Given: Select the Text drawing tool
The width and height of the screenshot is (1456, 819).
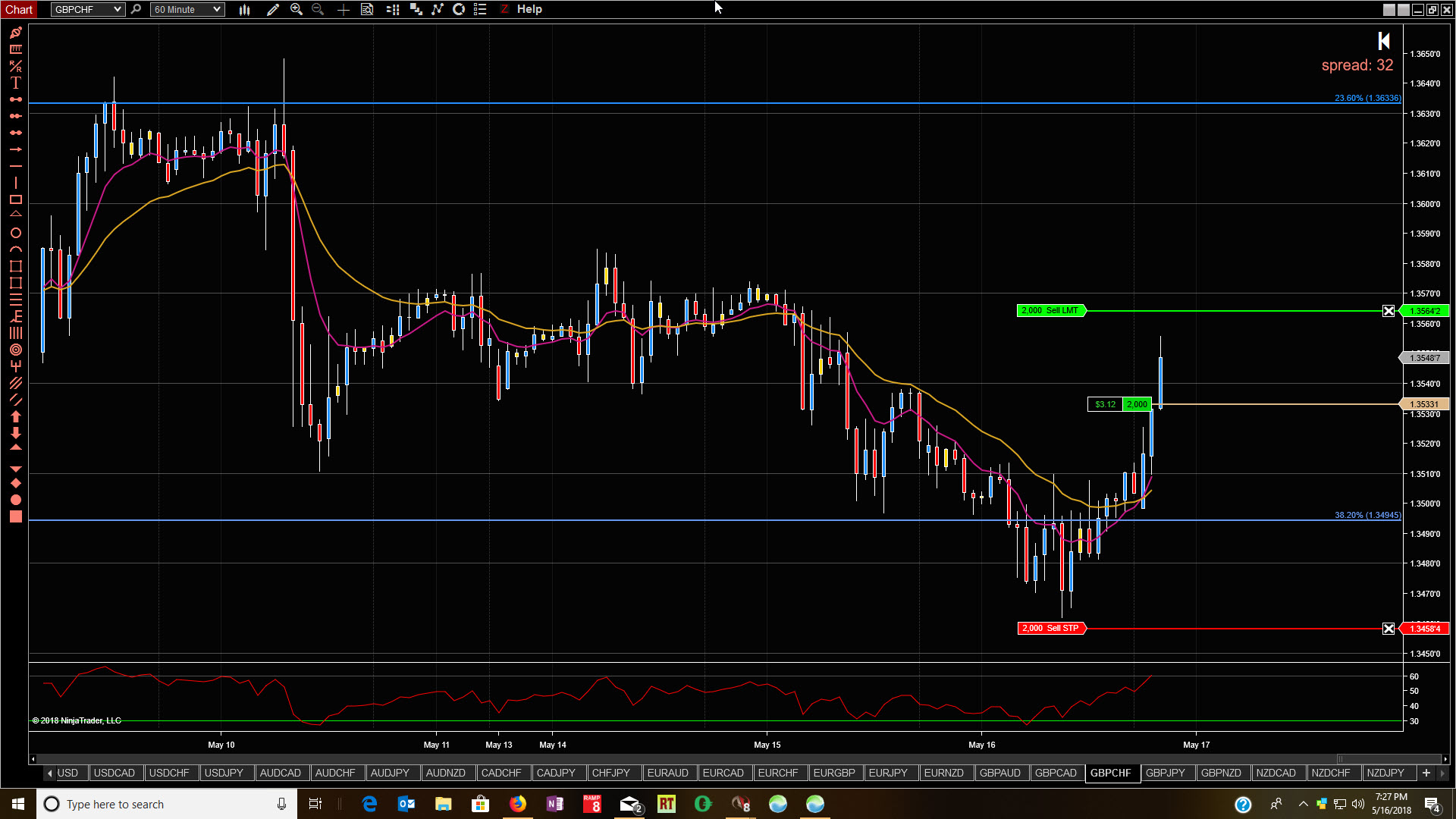Looking at the screenshot, I should click(15, 83).
